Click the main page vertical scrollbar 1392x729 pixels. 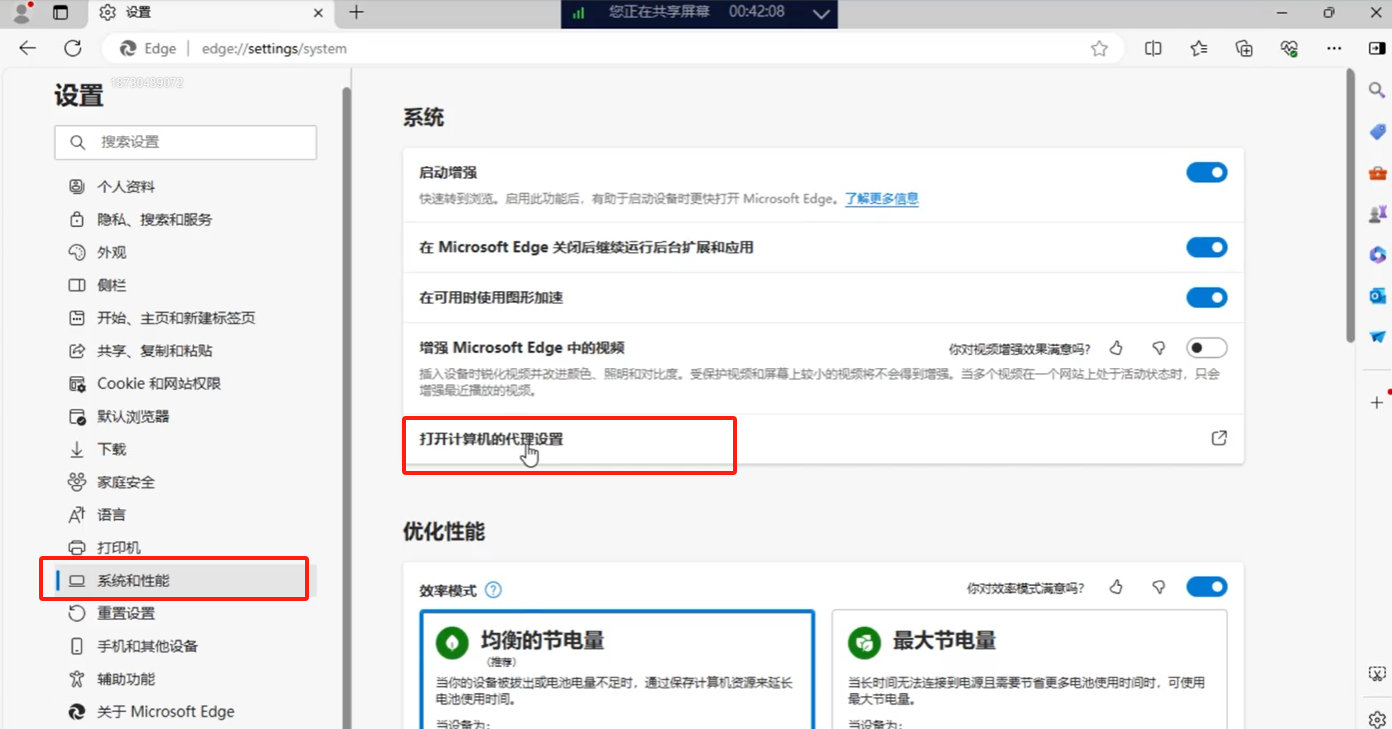(1351, 205)
